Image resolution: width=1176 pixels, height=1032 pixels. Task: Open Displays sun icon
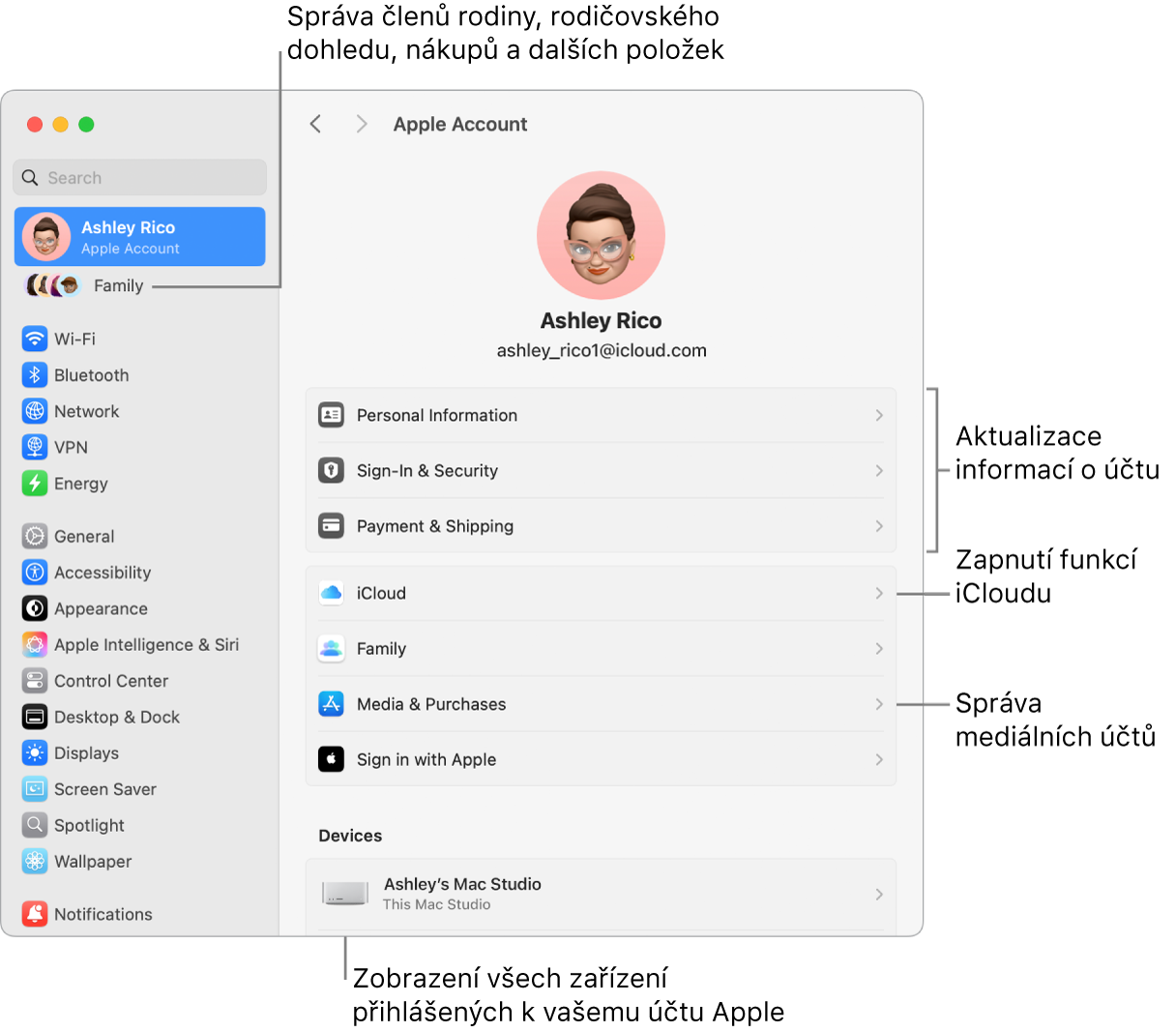[x=35, y=752]
